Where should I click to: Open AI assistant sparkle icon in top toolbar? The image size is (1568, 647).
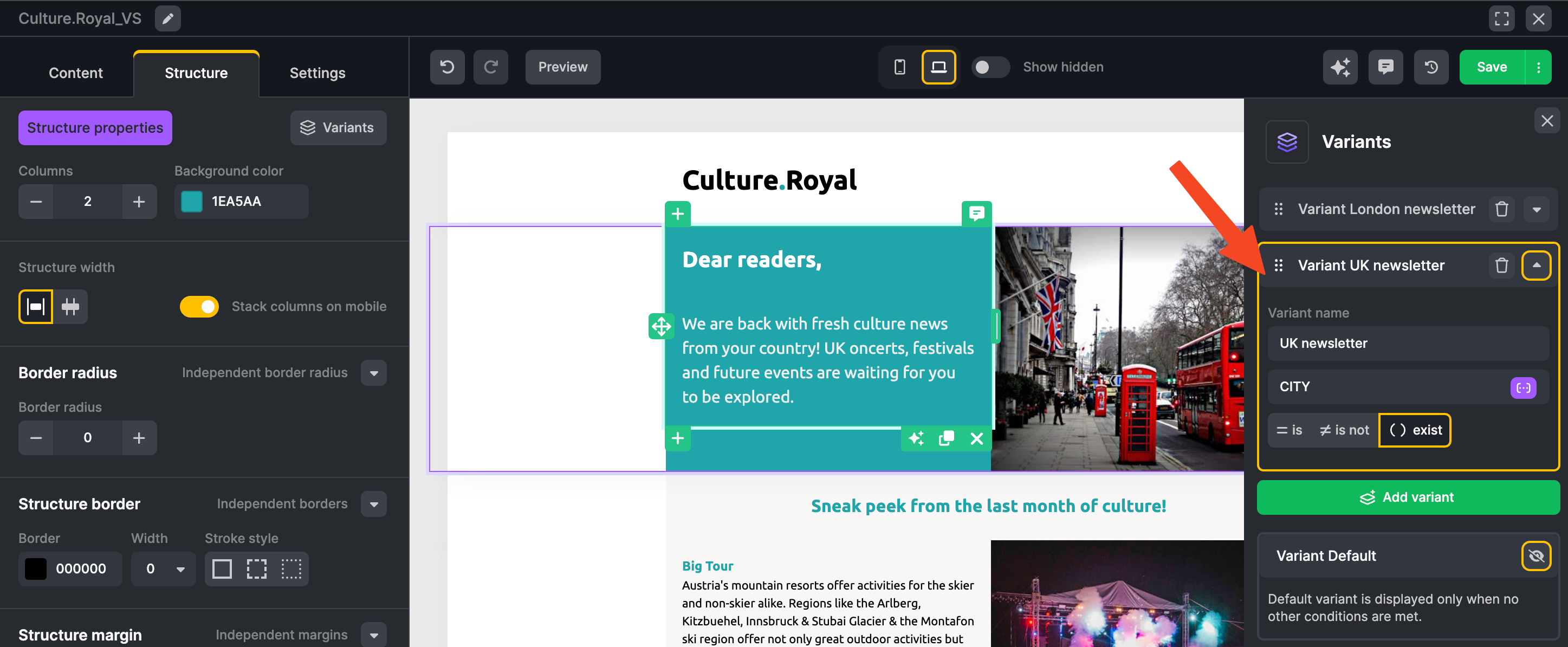[x=1340, y=67]
